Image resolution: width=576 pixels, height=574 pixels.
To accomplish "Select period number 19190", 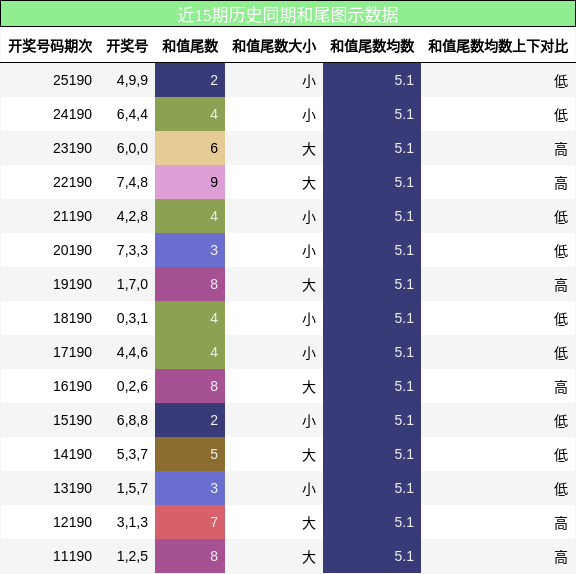I will pos(72,284).
